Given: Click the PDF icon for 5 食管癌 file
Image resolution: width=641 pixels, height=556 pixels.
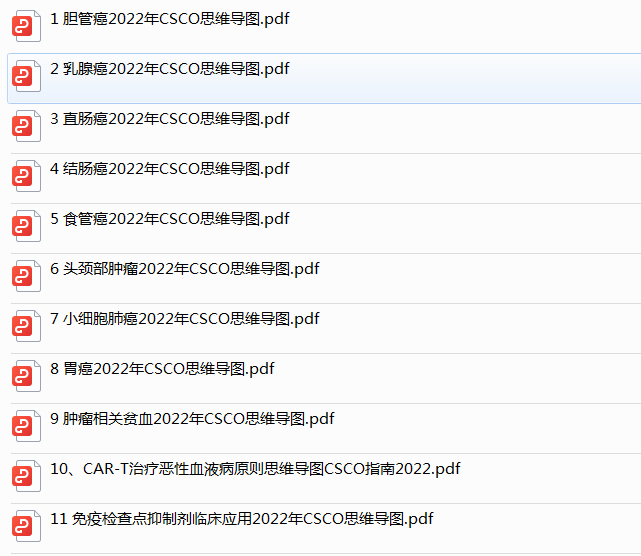Looking at the screenshot, I should tap(27, 226).
